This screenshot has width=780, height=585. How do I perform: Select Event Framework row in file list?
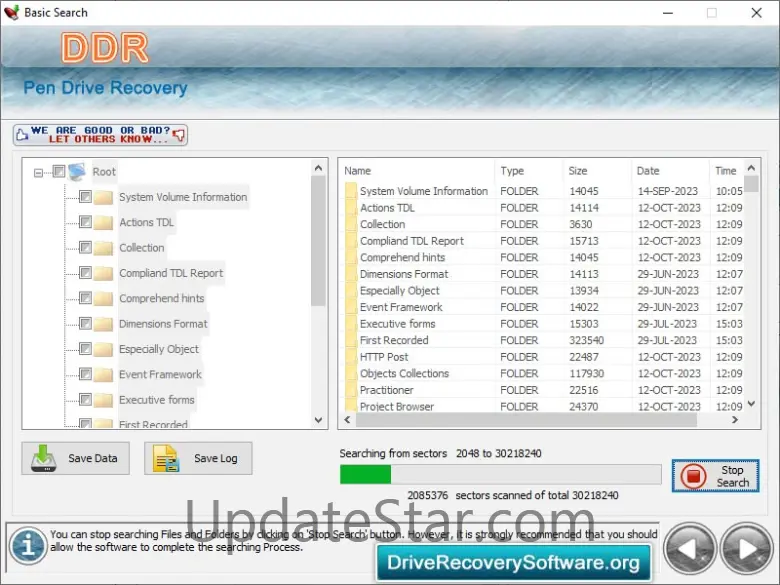[x=543, y=307]
